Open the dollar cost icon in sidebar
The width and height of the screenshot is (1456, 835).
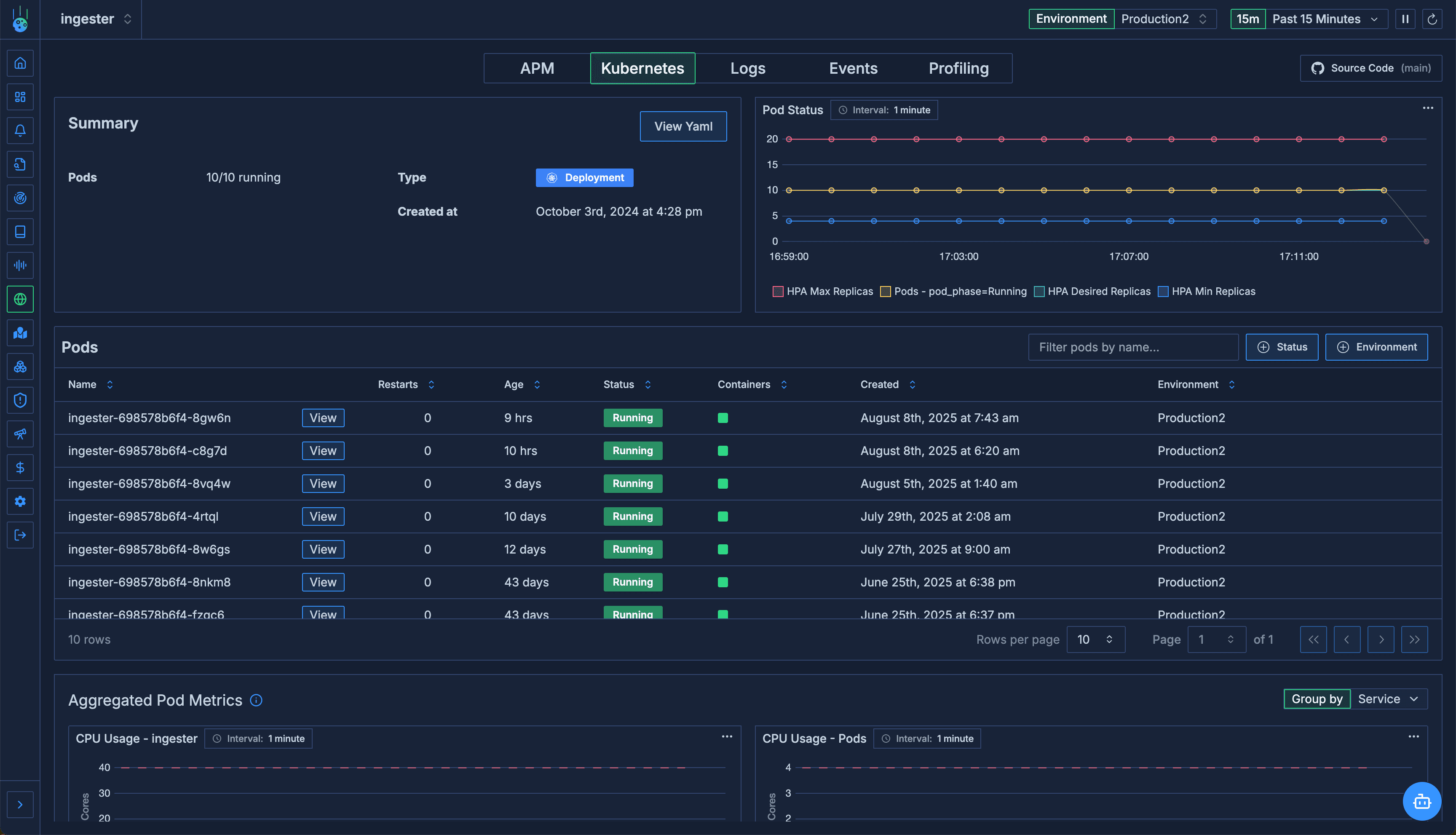point(20,468)
